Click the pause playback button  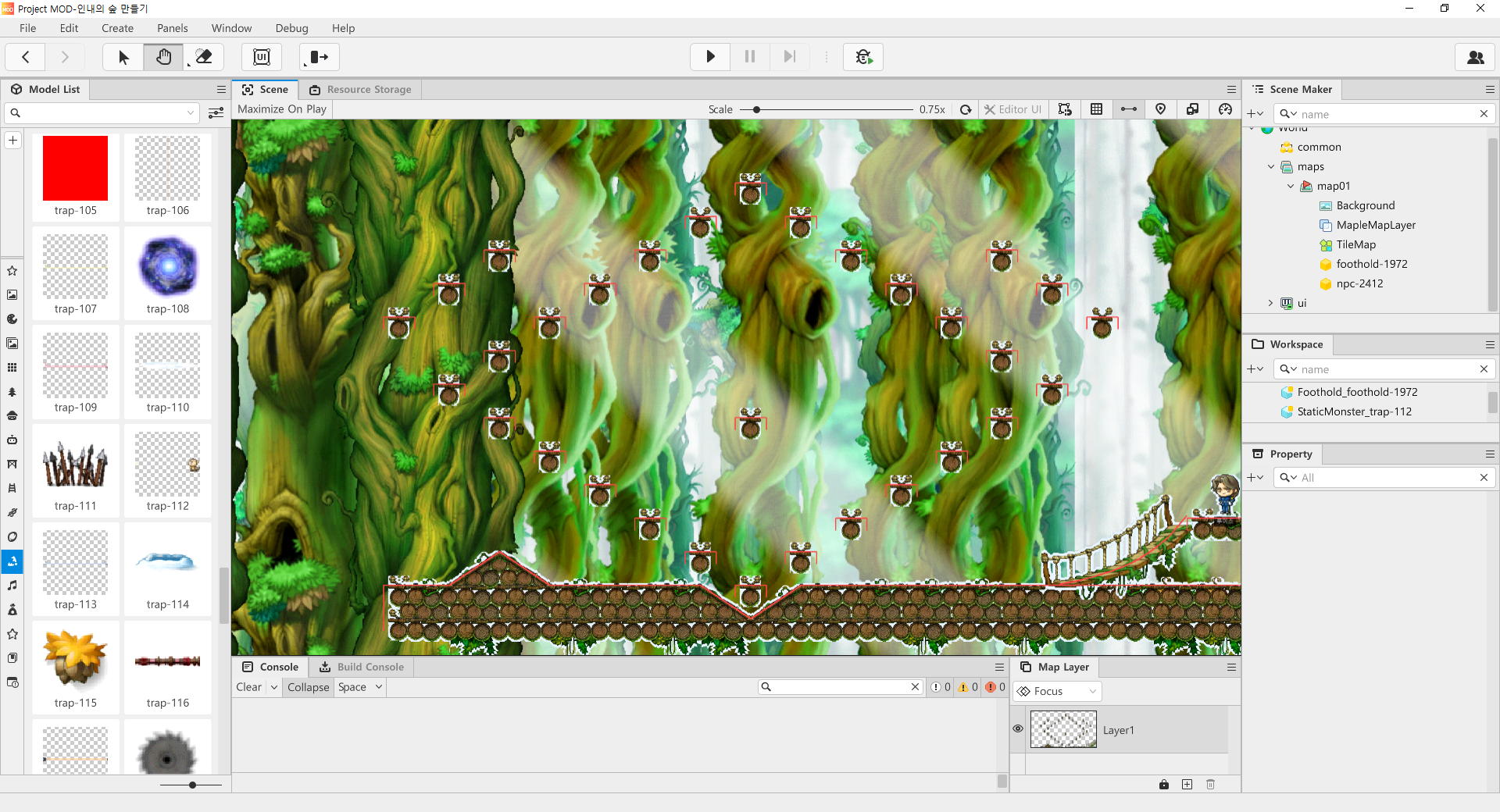(x=750, y=57)
